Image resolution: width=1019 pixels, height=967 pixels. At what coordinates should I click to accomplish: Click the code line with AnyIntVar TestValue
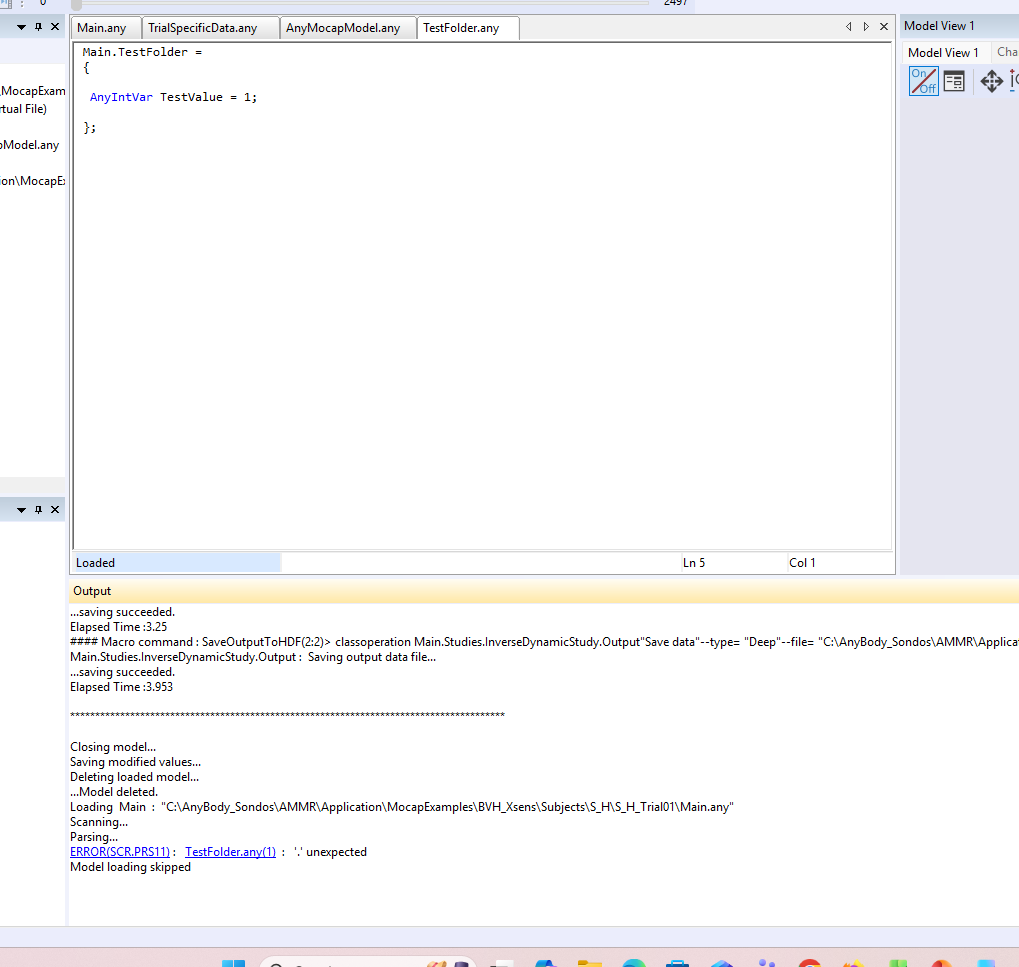(173, 97)
